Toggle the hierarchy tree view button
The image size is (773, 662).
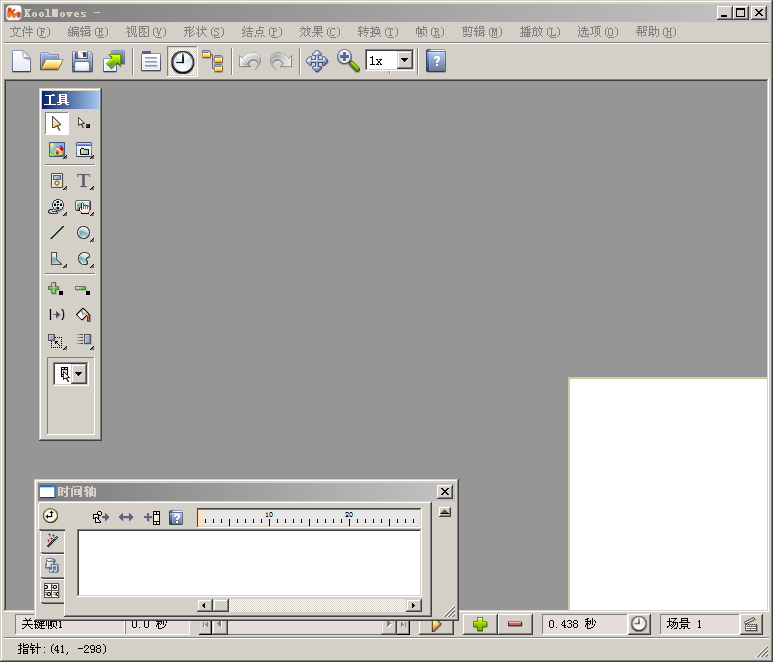tap(213, 62)
